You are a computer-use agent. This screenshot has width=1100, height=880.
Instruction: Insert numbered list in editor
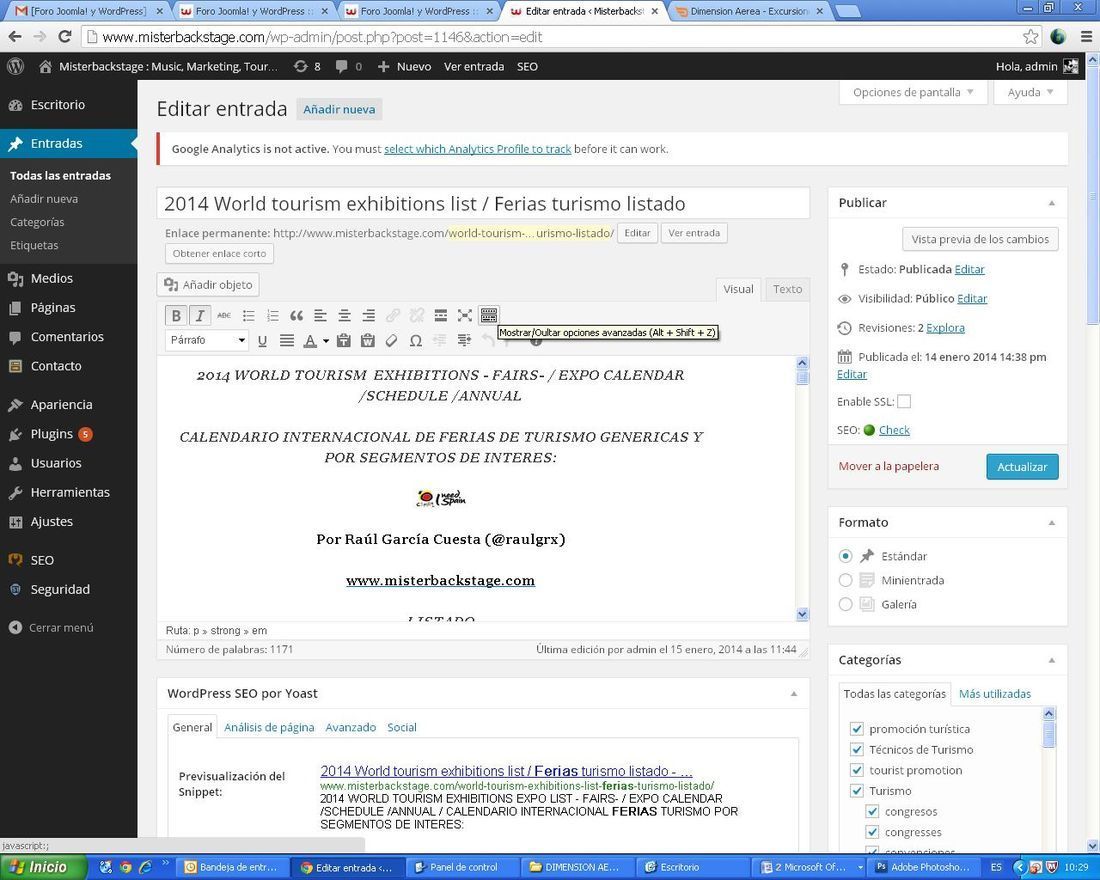point(273,316)
